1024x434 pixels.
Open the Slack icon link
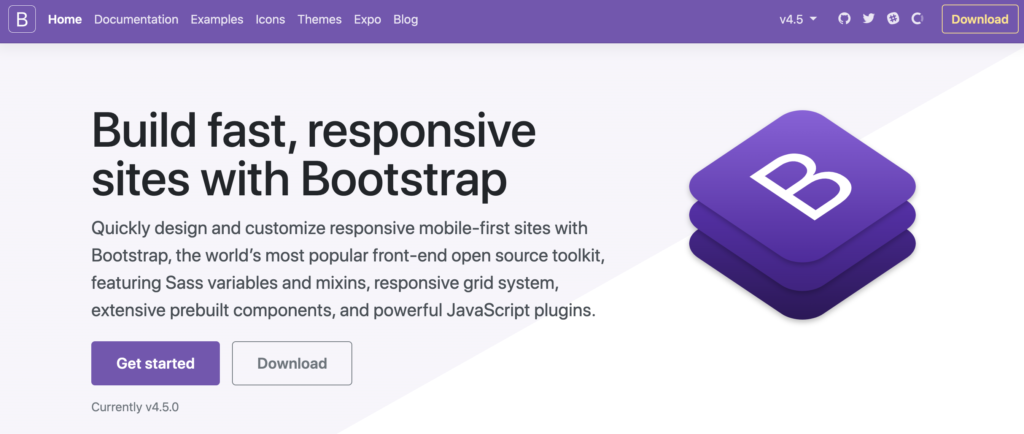893,19
